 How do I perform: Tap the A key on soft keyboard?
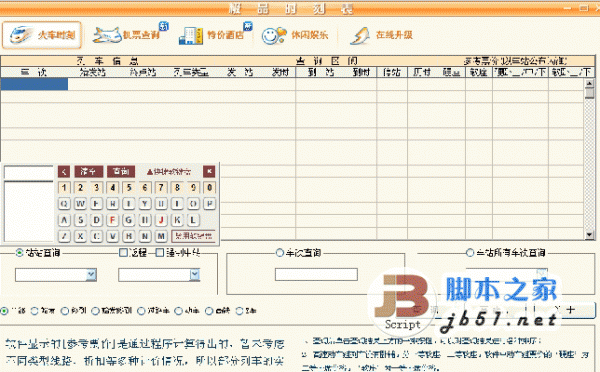pos(64,220)
